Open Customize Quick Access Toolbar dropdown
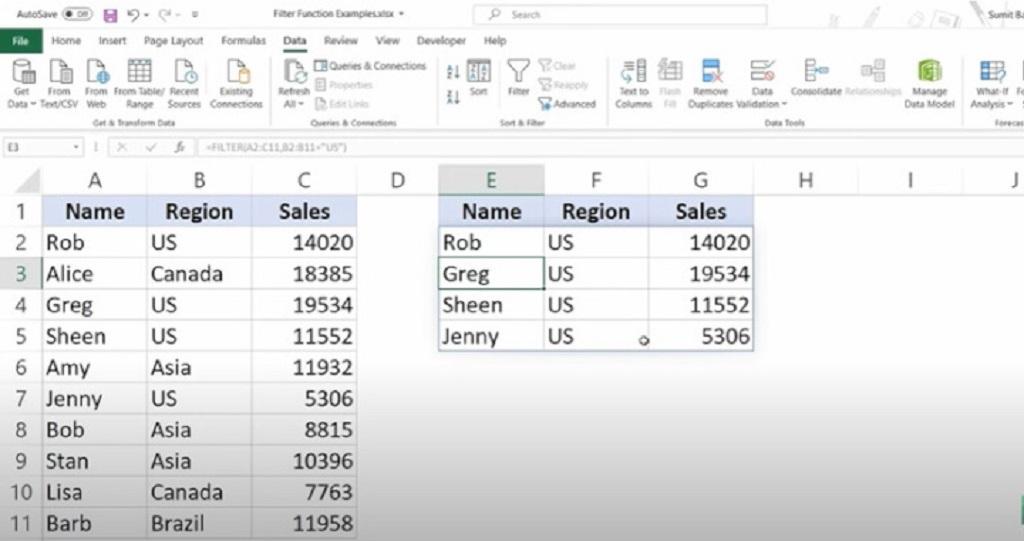1024x541 pixels. click(195, 14)
